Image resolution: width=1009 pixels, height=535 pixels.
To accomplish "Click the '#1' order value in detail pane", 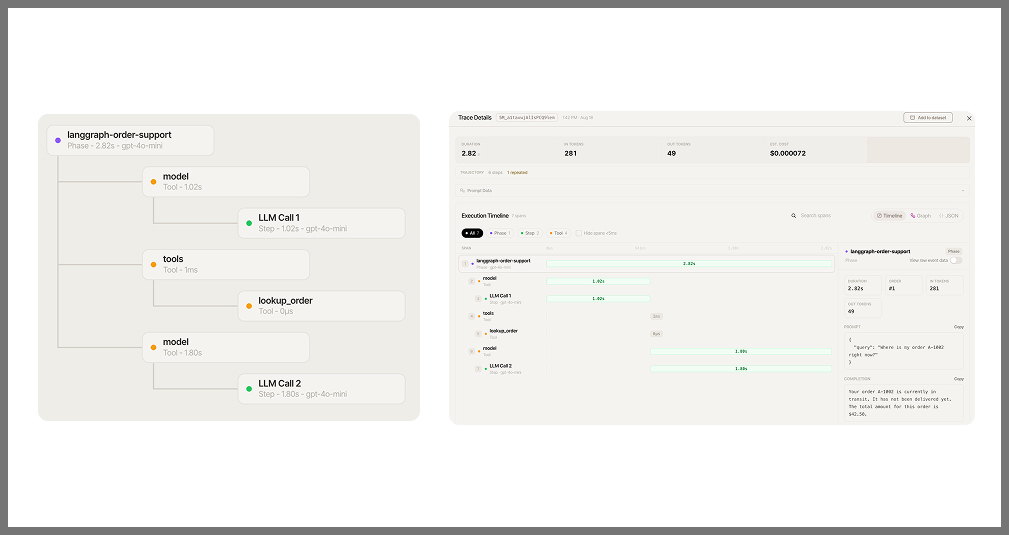I will [x=891, y=288].
